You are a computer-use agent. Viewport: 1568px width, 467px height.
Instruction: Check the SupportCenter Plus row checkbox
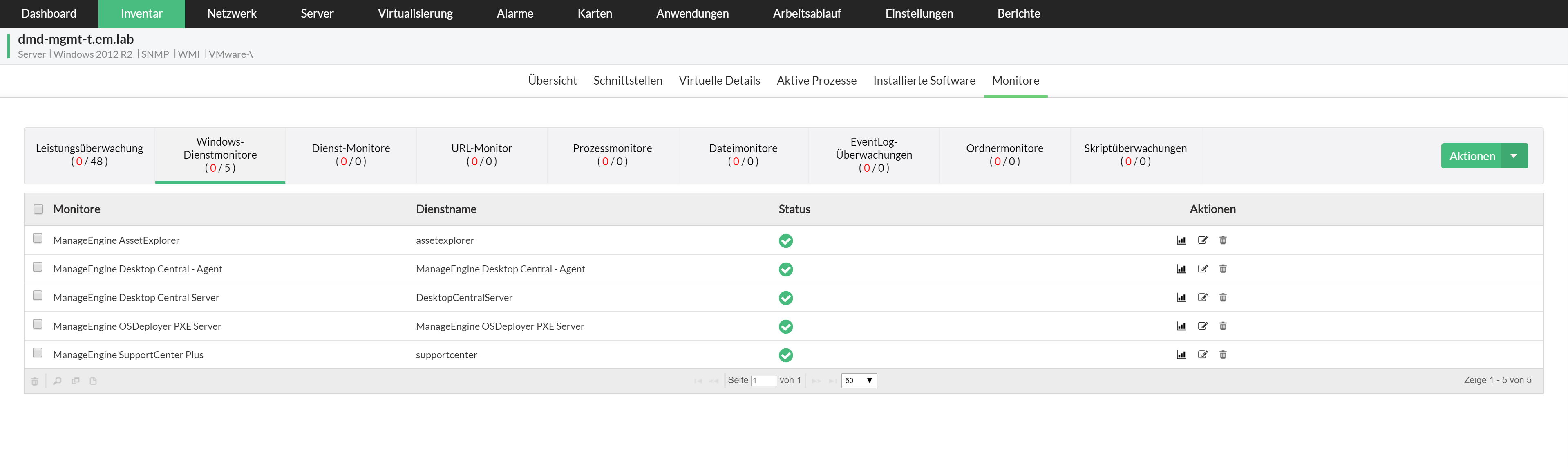(38, 352)
